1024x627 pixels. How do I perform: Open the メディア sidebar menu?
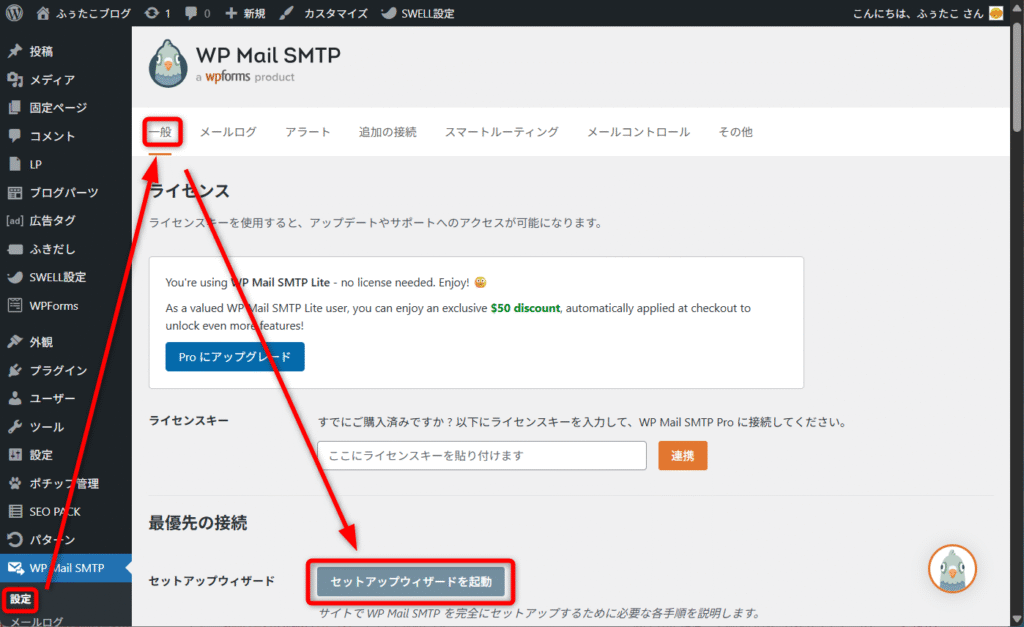51,80
